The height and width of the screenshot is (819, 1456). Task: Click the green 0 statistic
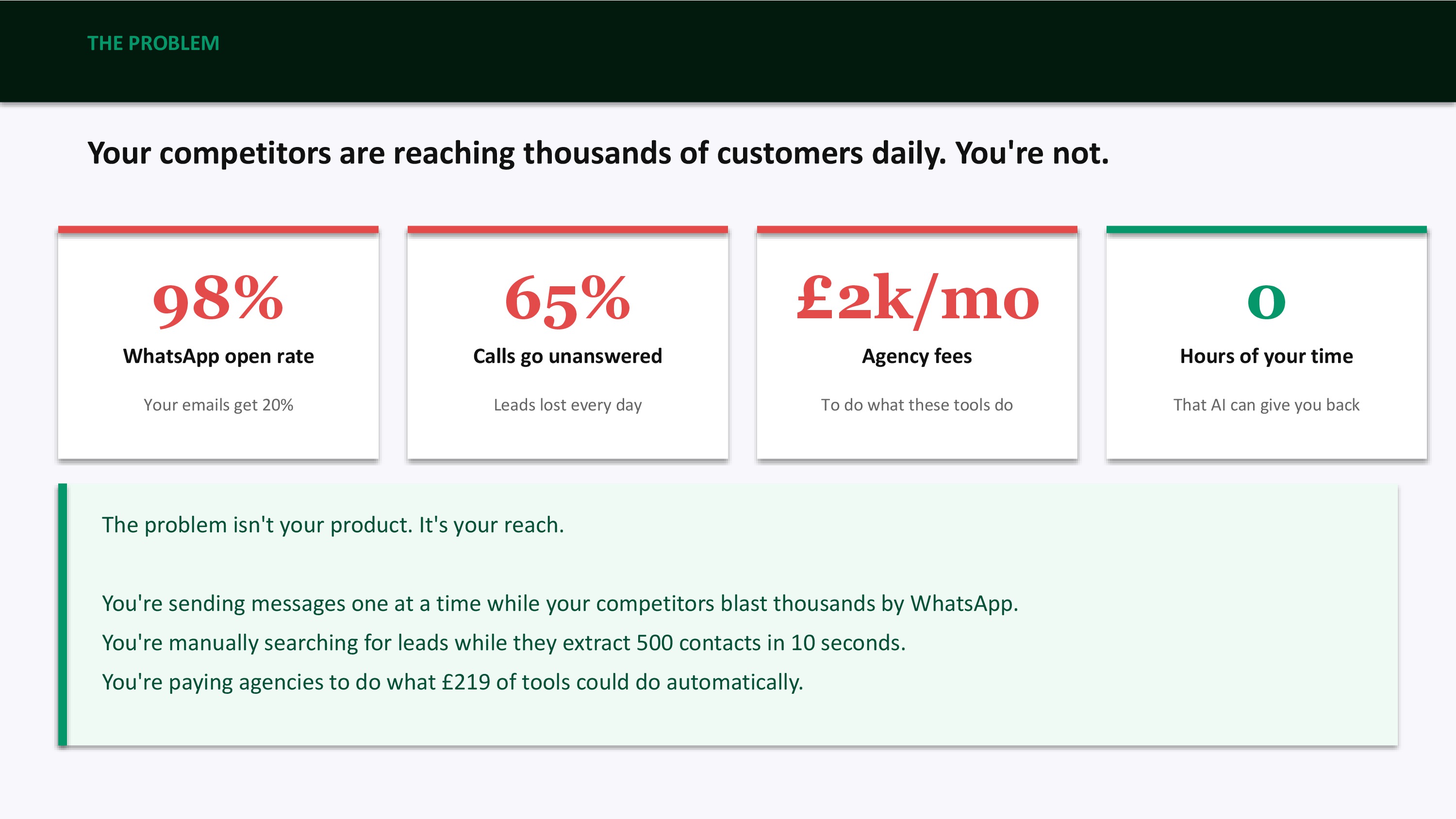pyautogui.click(x=1266, y=301)
